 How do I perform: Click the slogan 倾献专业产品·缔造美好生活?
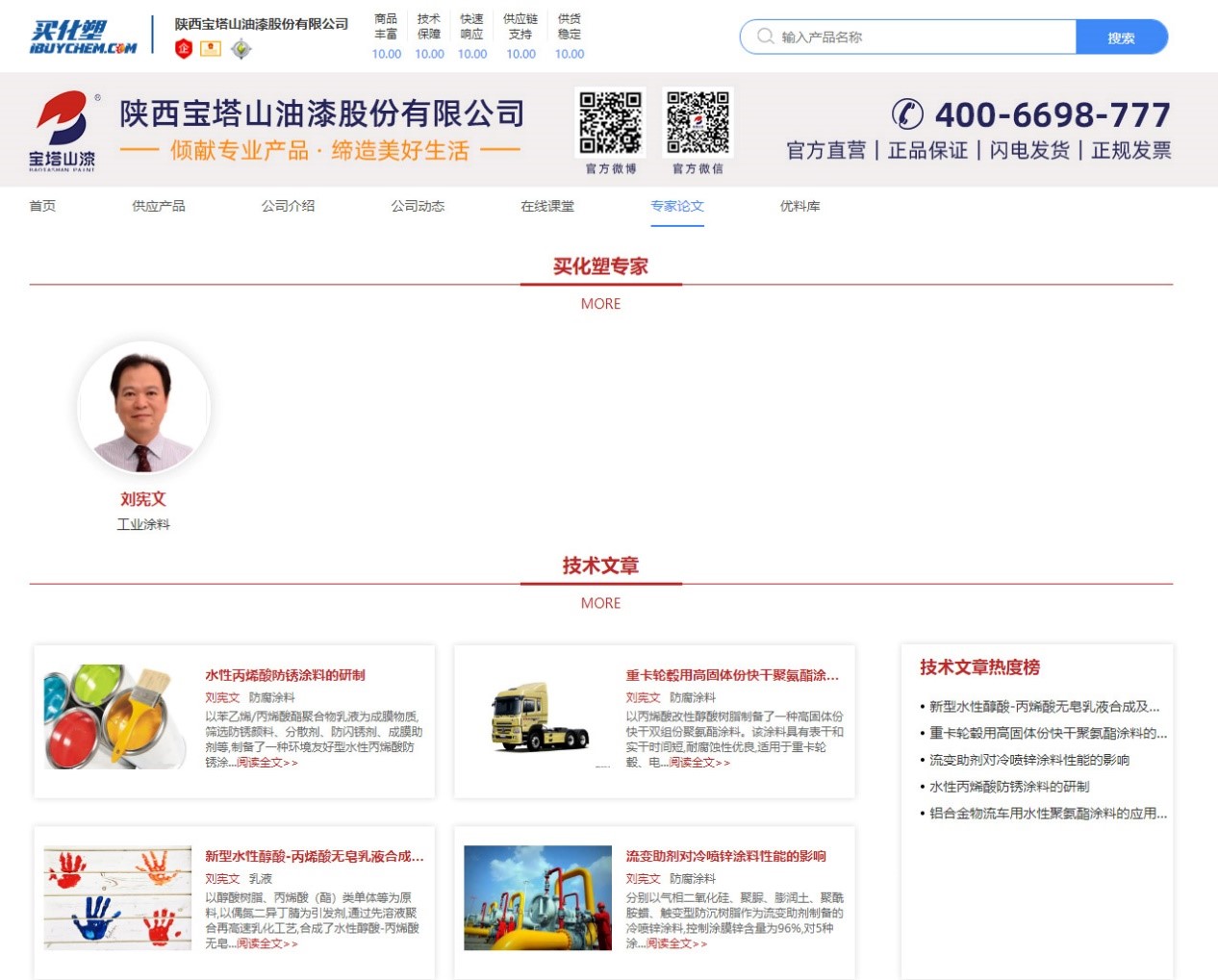[320, 150]
